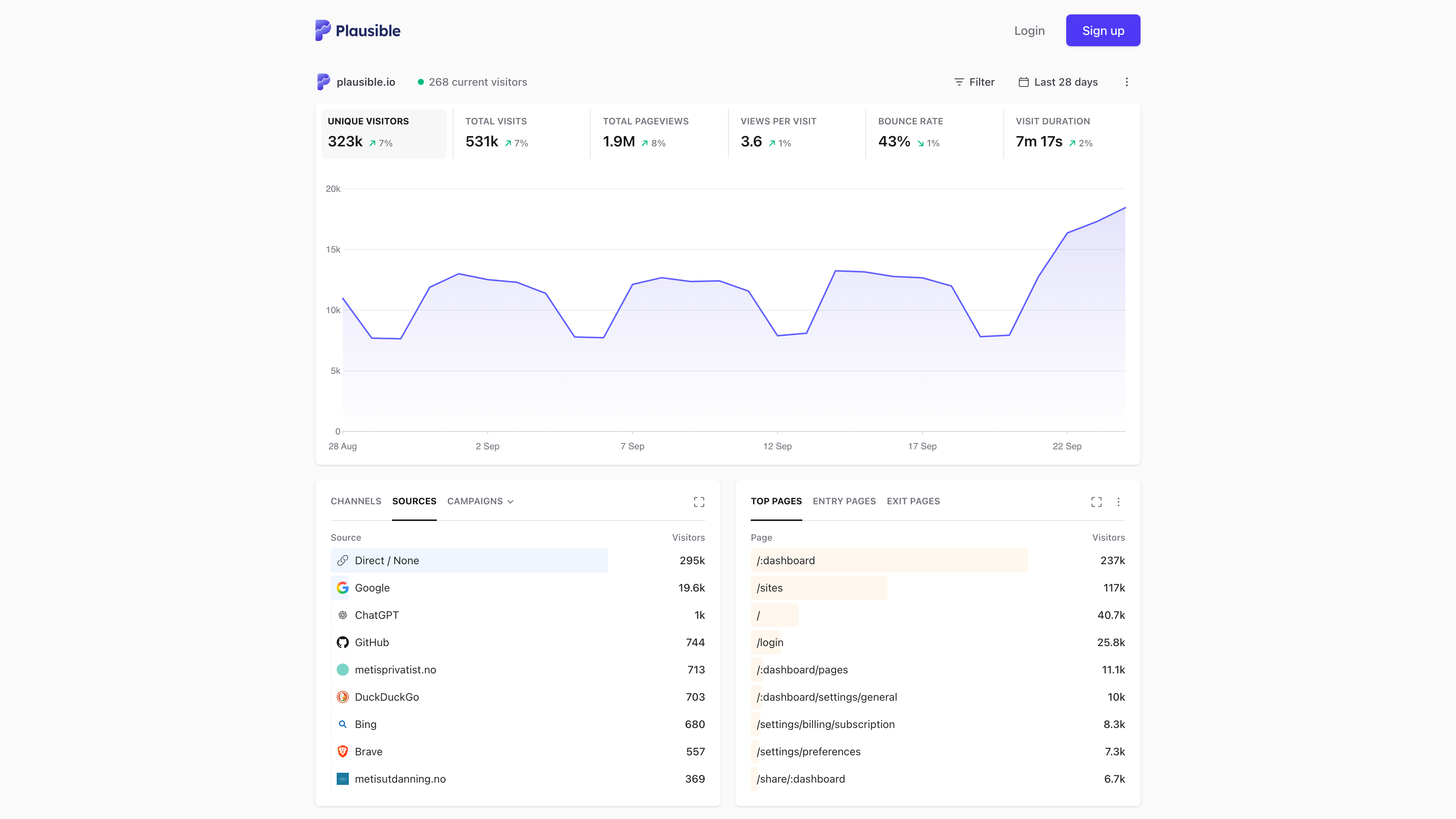Filter by /share/:dashboard page
Image resolution: width=1456 pixels, height=819 pixels.
coord(800,779)
